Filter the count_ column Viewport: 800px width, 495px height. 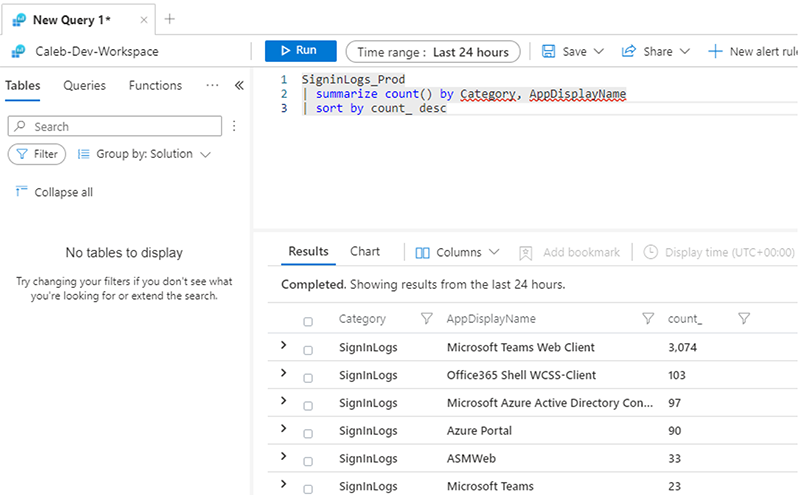click(x=744, y=318)
